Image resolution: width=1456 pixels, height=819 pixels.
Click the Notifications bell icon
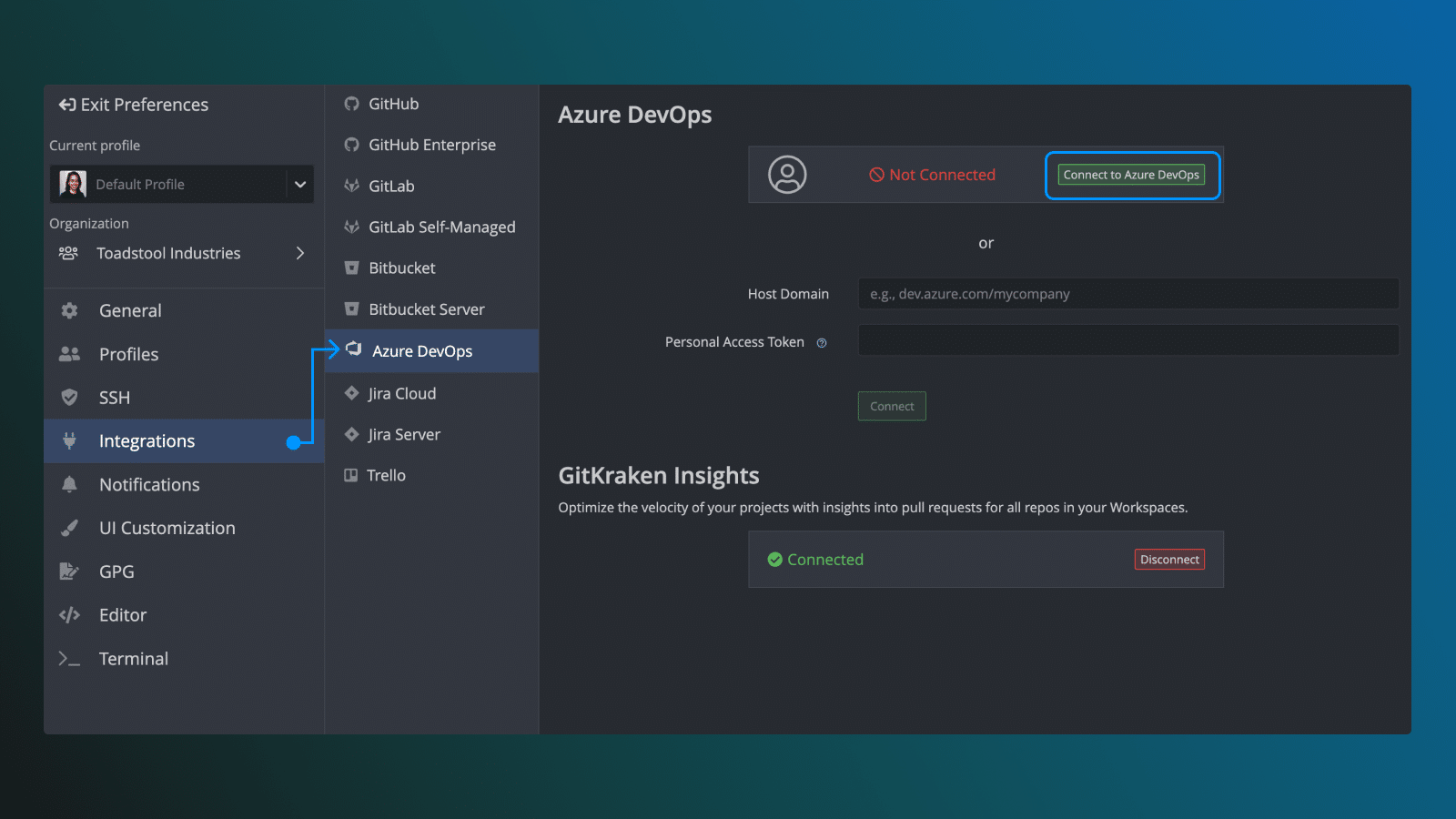coord(69,484)
